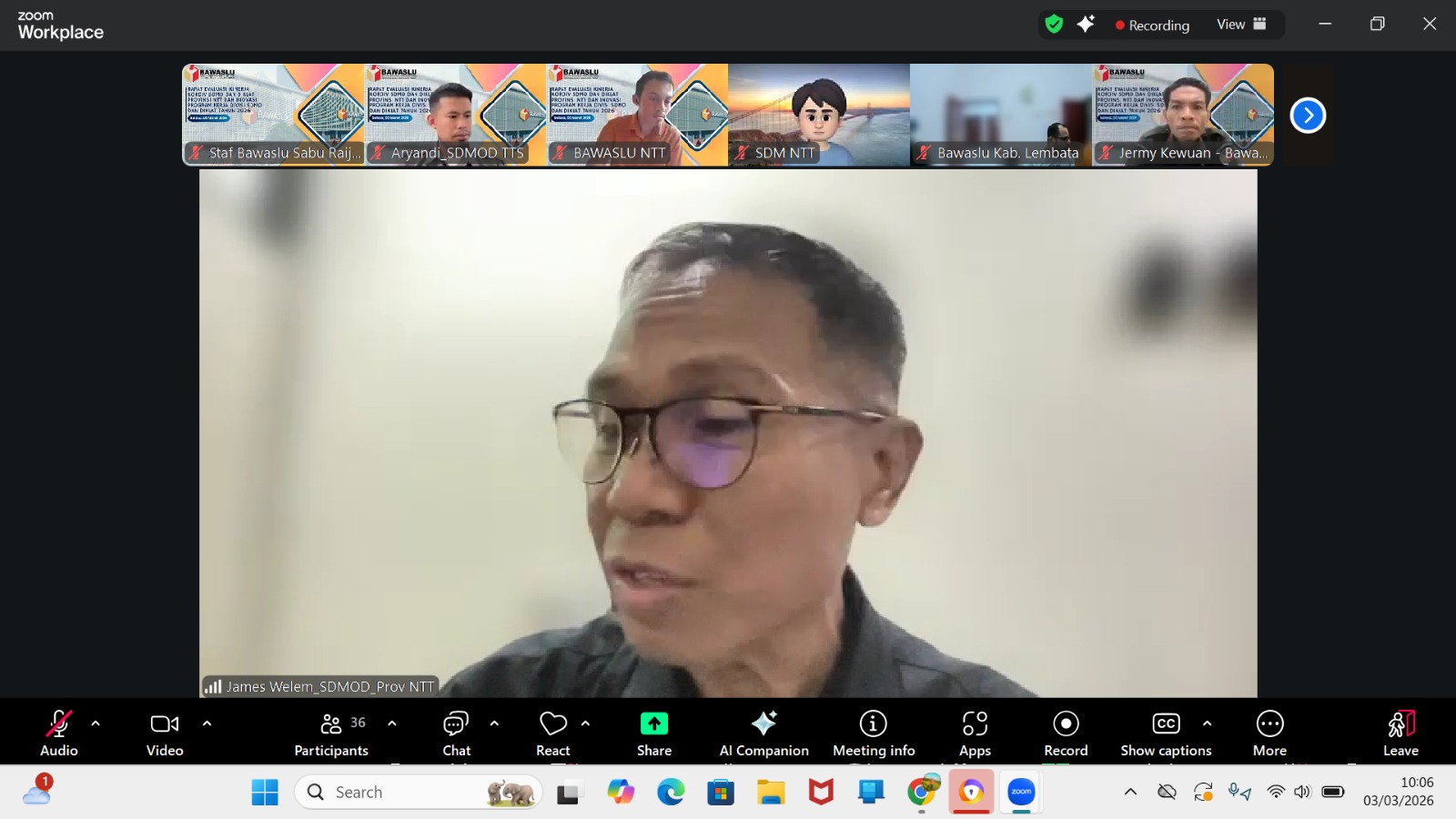The height and width of the screenshot is (819, 1456).
Task: Select the SDM NTT avatar thumbnail
Action: (819, 115)
